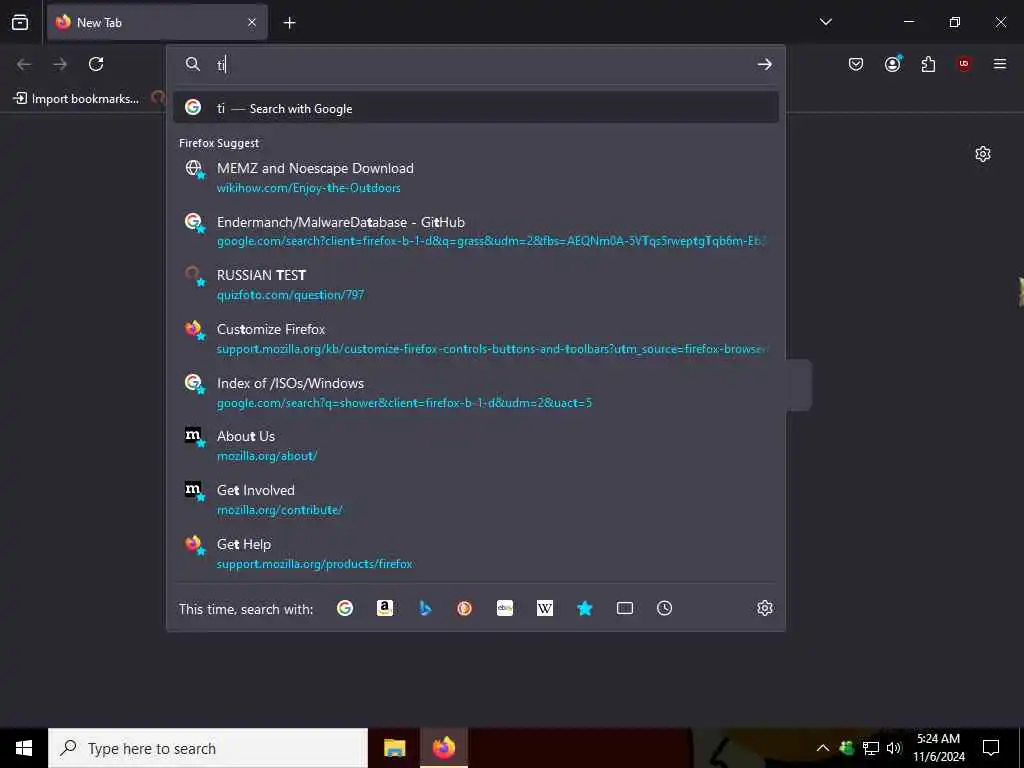Image resolution: width=1024 pixels, height=768 pixels.
Task: Open the Firefox account menu
Action: [x=893, y=64]
